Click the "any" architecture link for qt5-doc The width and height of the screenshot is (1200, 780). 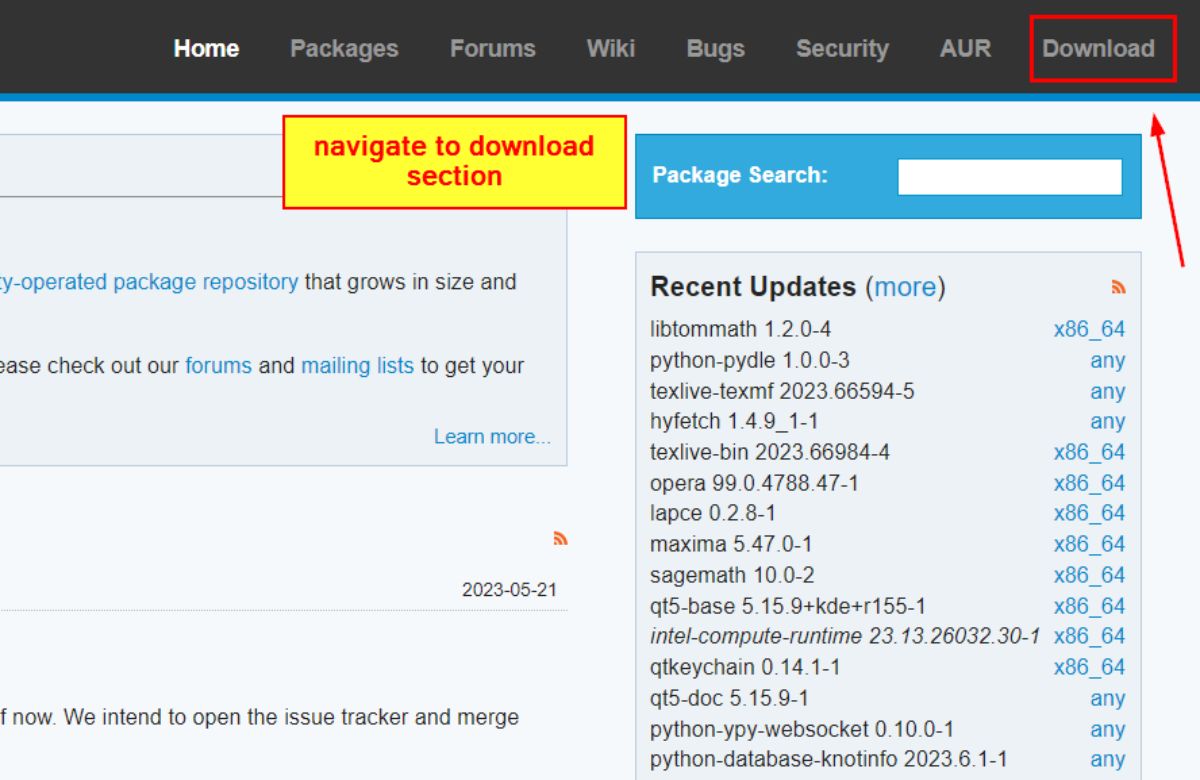coord(1107,698)
